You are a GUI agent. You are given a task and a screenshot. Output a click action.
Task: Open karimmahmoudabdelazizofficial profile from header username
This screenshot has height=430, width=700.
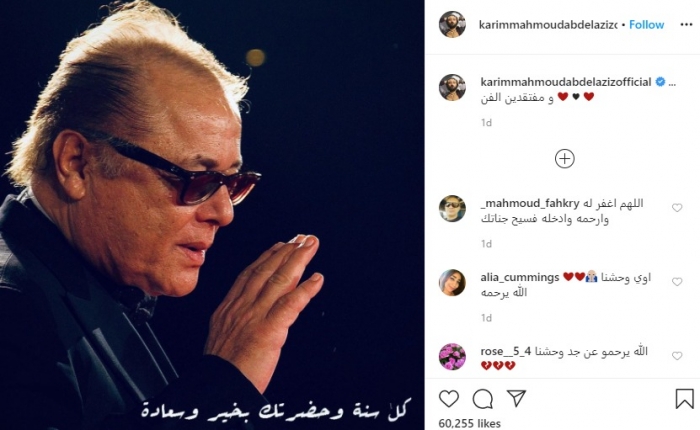coord(548,25)
